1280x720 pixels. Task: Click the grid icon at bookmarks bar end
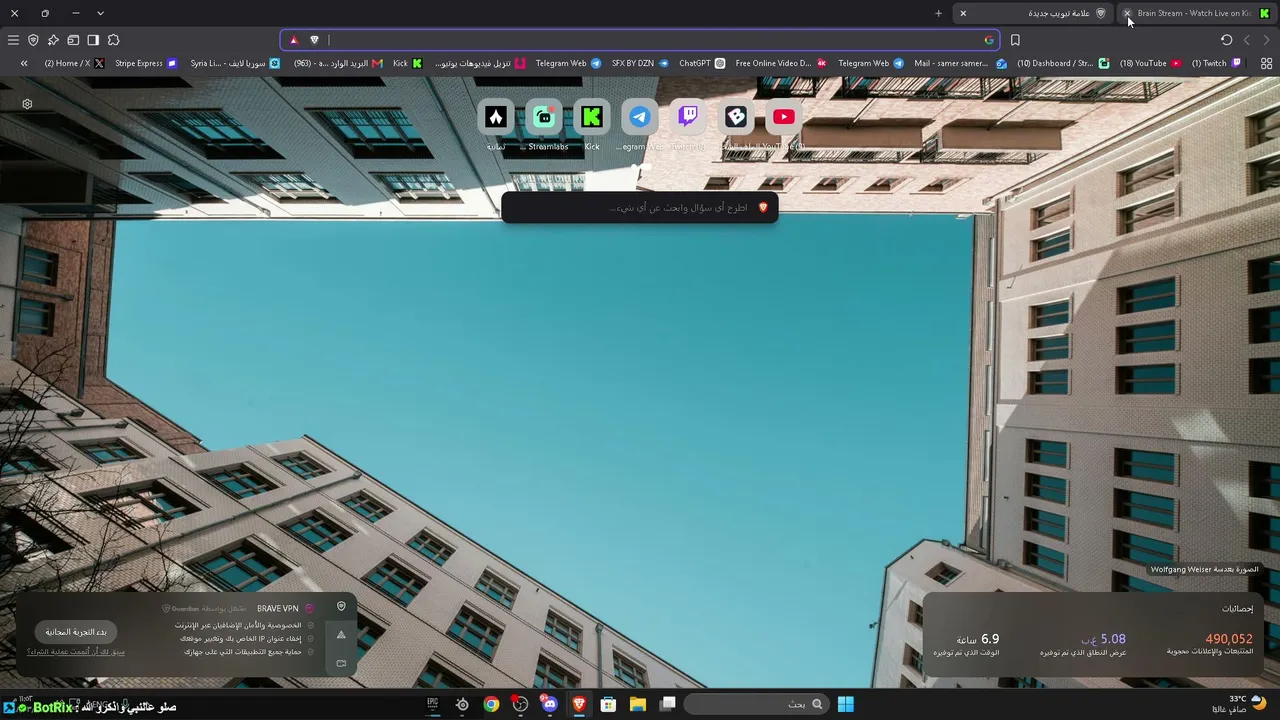pos(1266,63)
